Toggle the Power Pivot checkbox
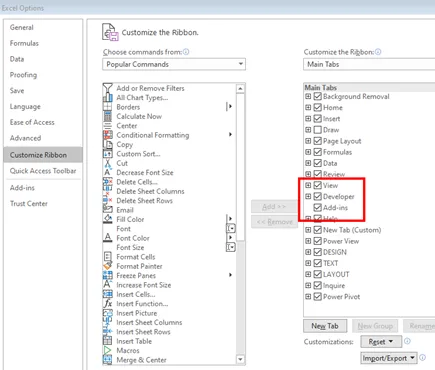 pyautogui.click(x=318, y=296)
